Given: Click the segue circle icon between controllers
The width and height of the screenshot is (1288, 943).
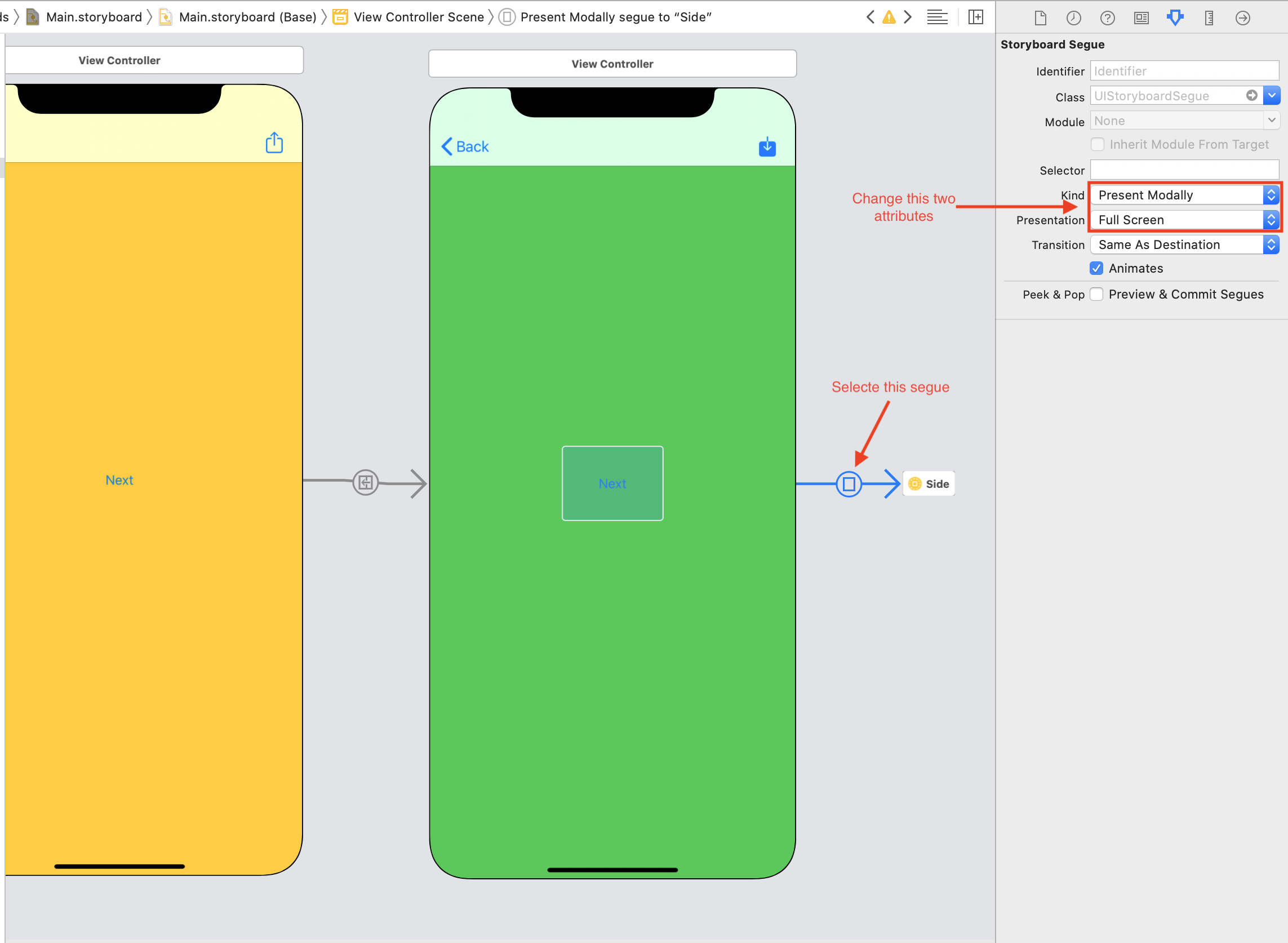Looking at the screenshot, I should click(x=849, y=483).
